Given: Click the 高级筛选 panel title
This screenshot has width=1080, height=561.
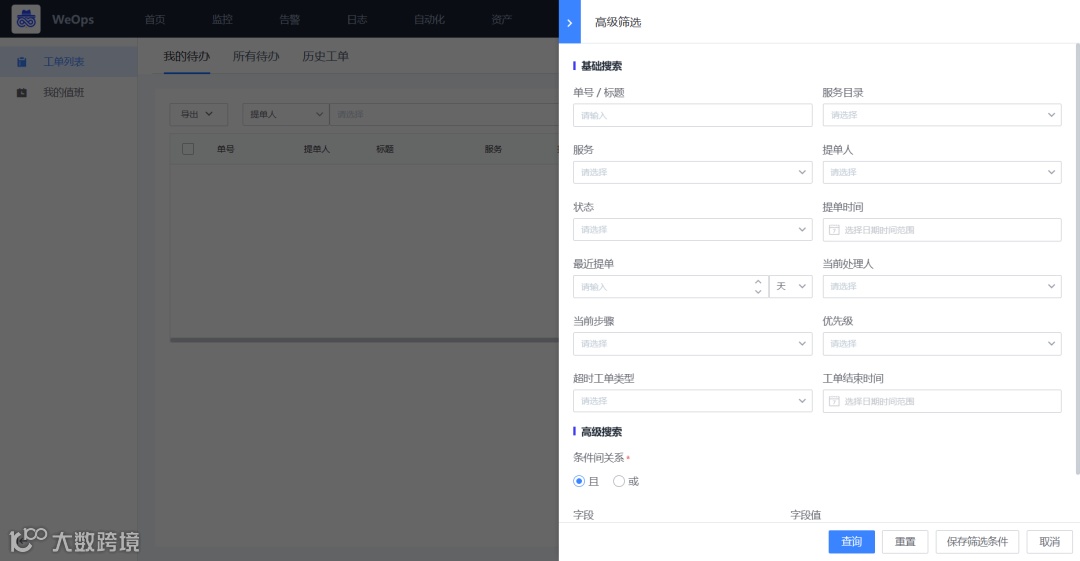Looking at the screenshot, I should click(x=618, y=22).
